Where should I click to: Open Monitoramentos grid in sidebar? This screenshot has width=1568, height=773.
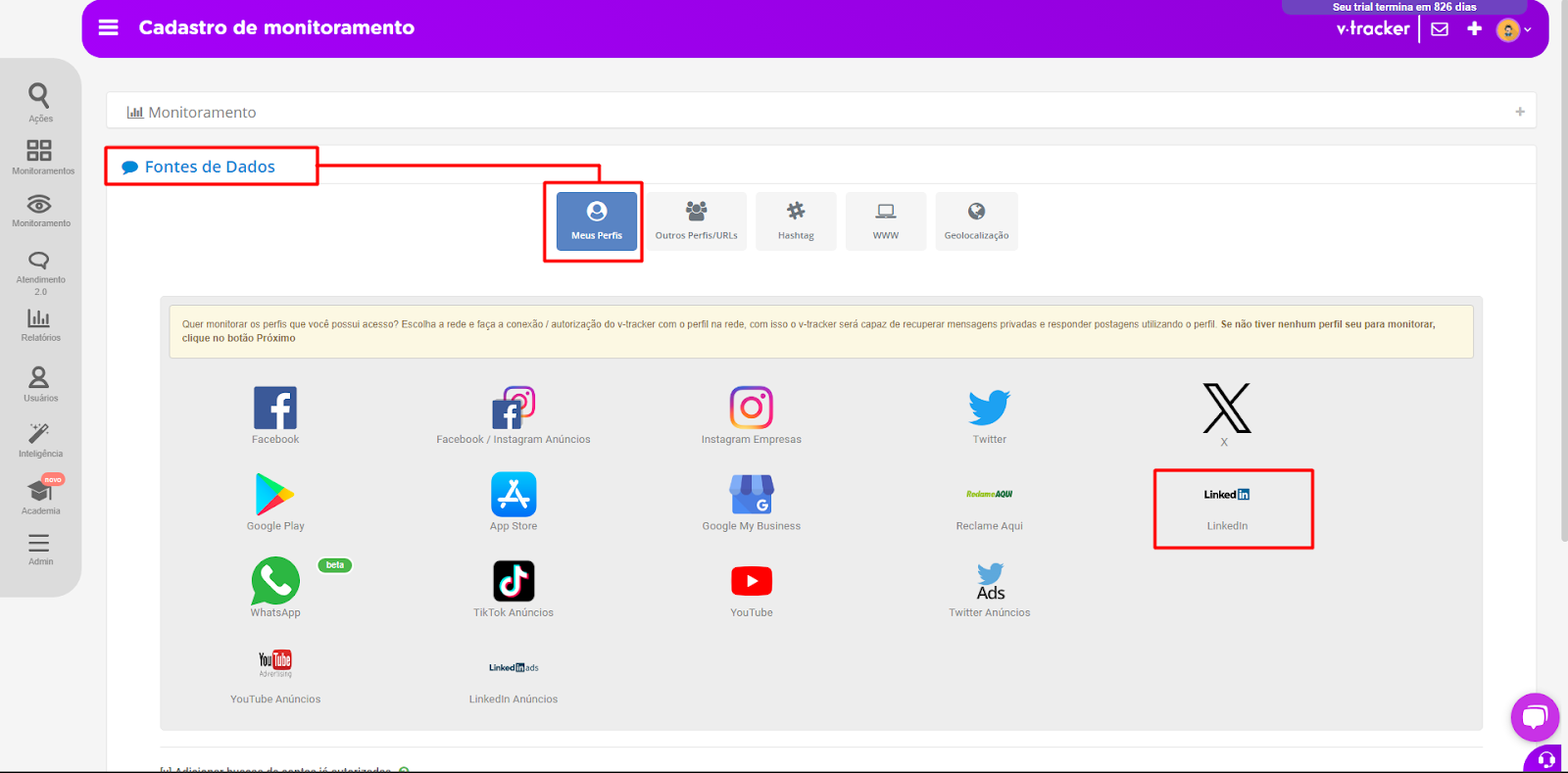tap(40, 157)
